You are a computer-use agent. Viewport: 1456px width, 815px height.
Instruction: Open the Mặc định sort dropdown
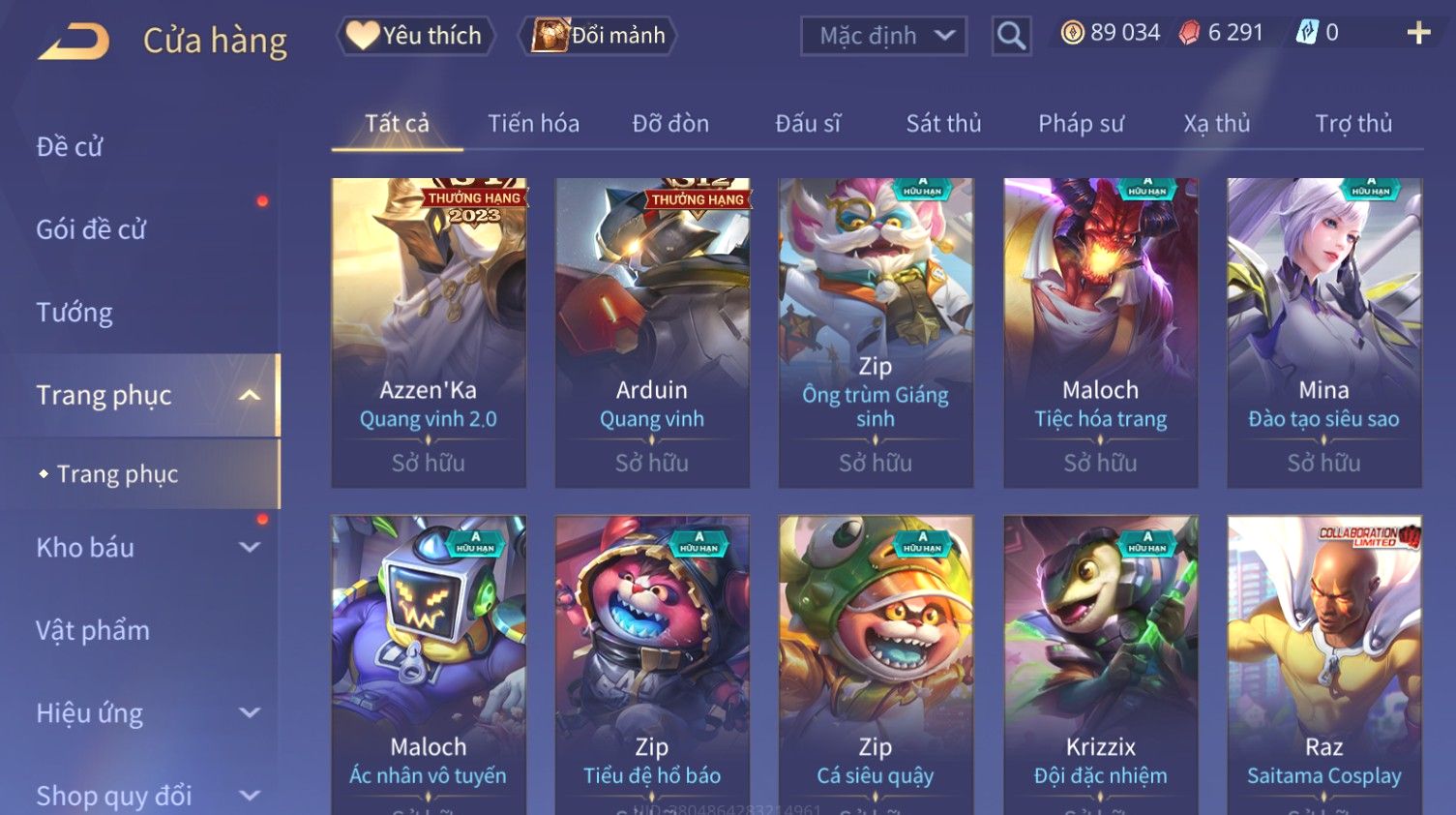pyautogui.click(x=883, y=36)
